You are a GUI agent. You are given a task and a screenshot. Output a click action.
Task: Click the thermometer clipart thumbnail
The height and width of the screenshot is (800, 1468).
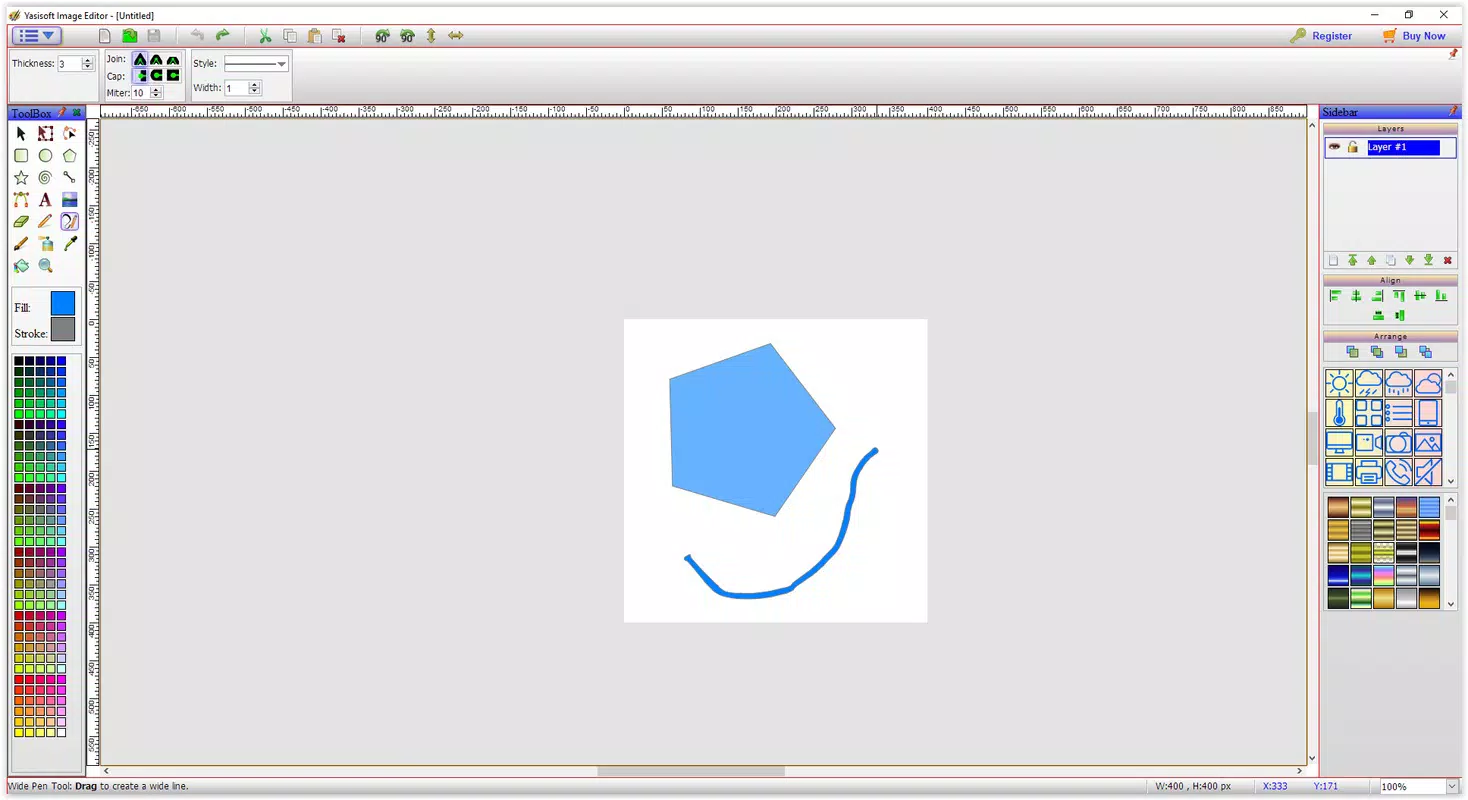coord(1339,413)
